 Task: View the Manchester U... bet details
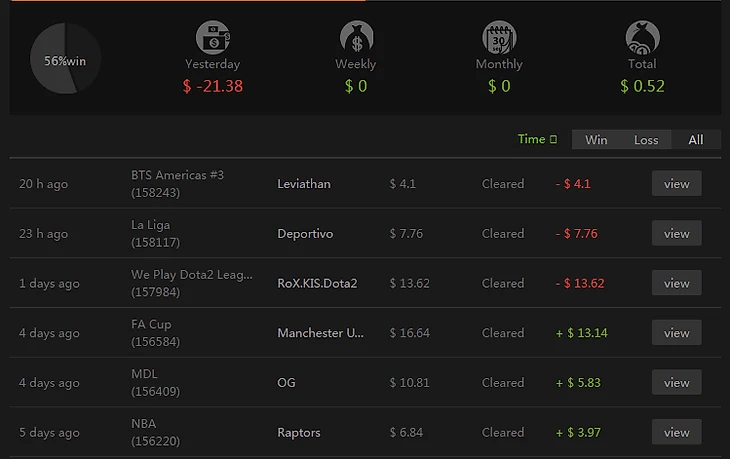[676, 333]
